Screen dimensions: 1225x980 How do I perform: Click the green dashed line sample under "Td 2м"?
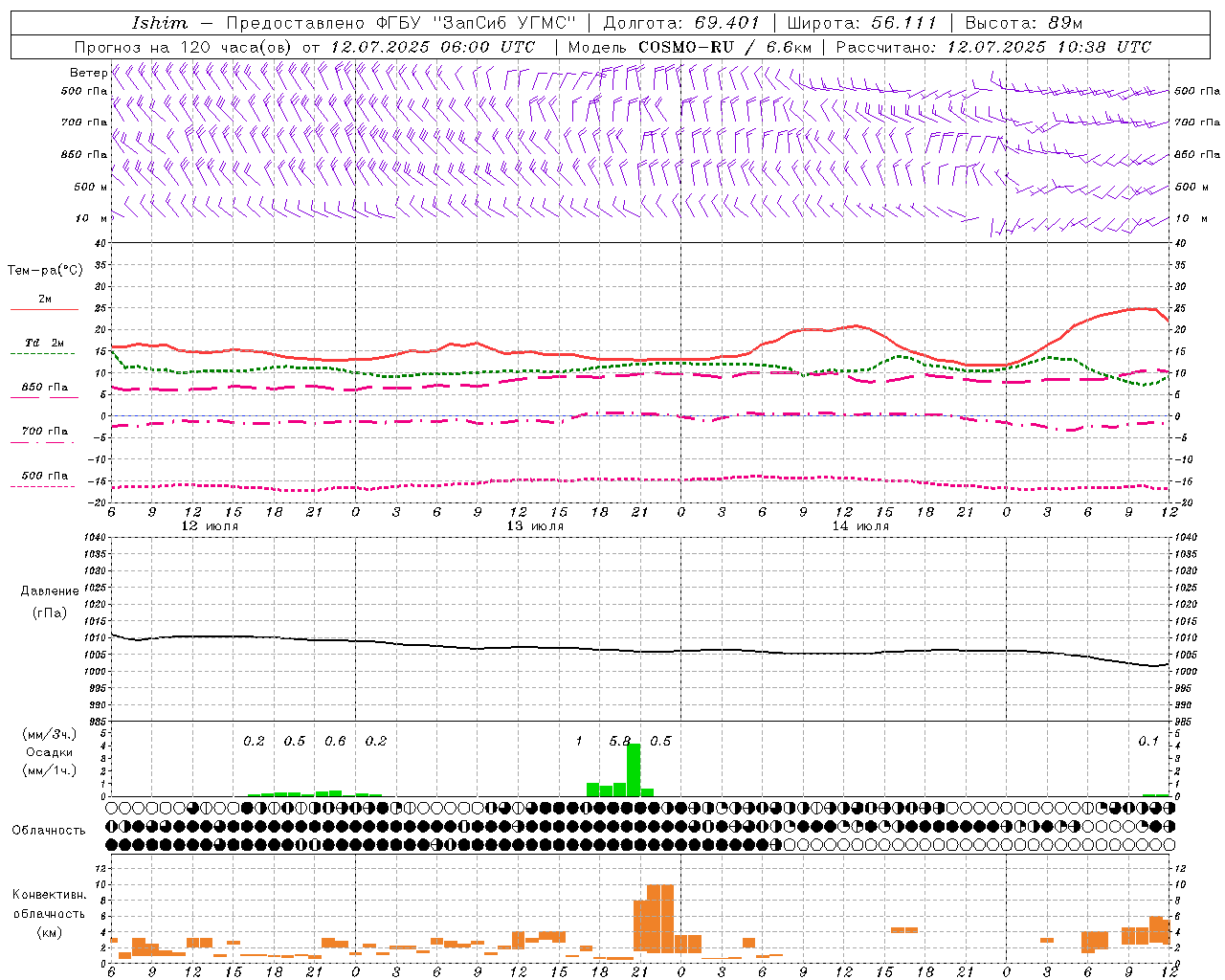[42, 353]
